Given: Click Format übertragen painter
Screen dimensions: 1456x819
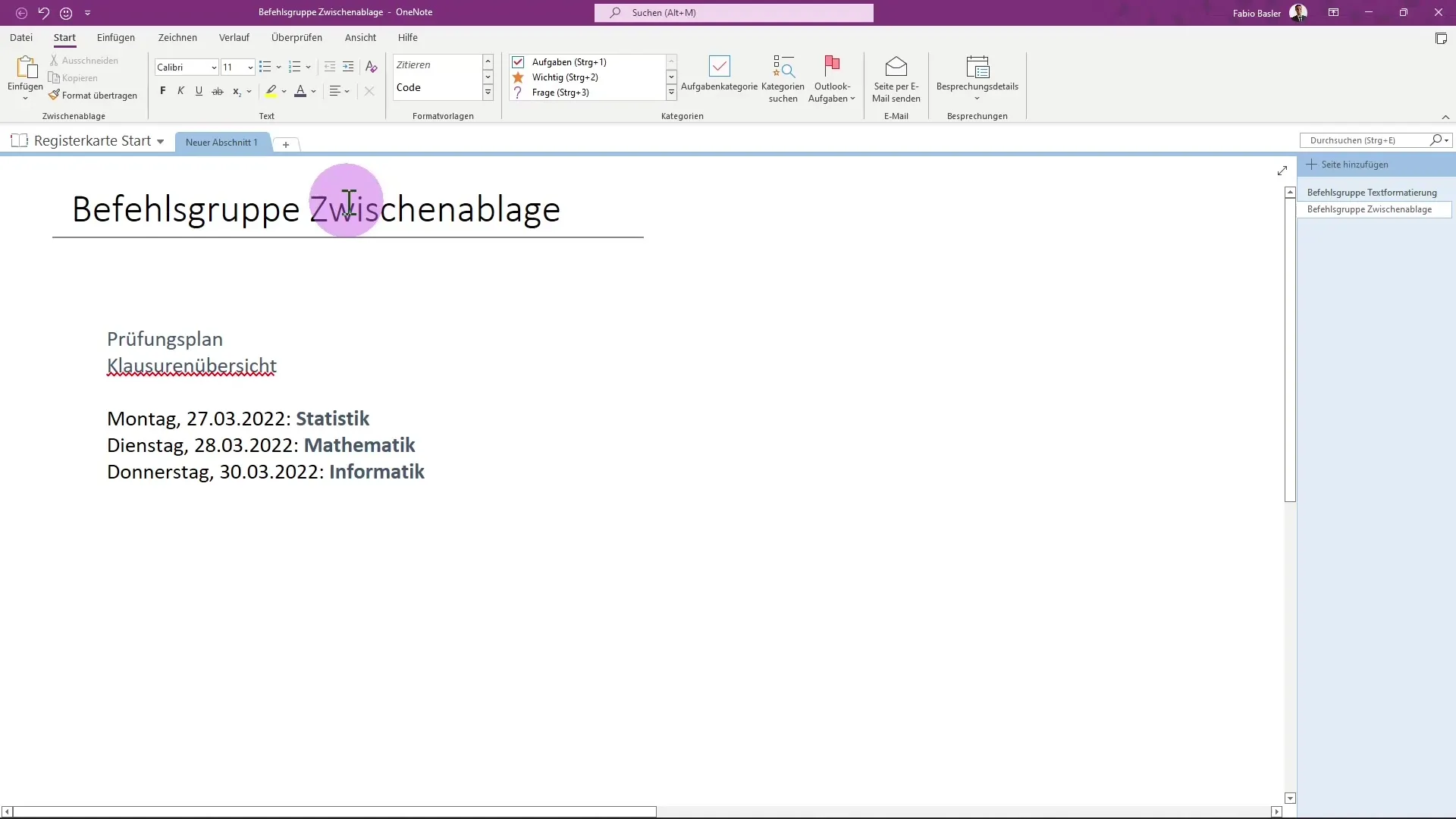Looking at the screenshot, I should point(93,96).
